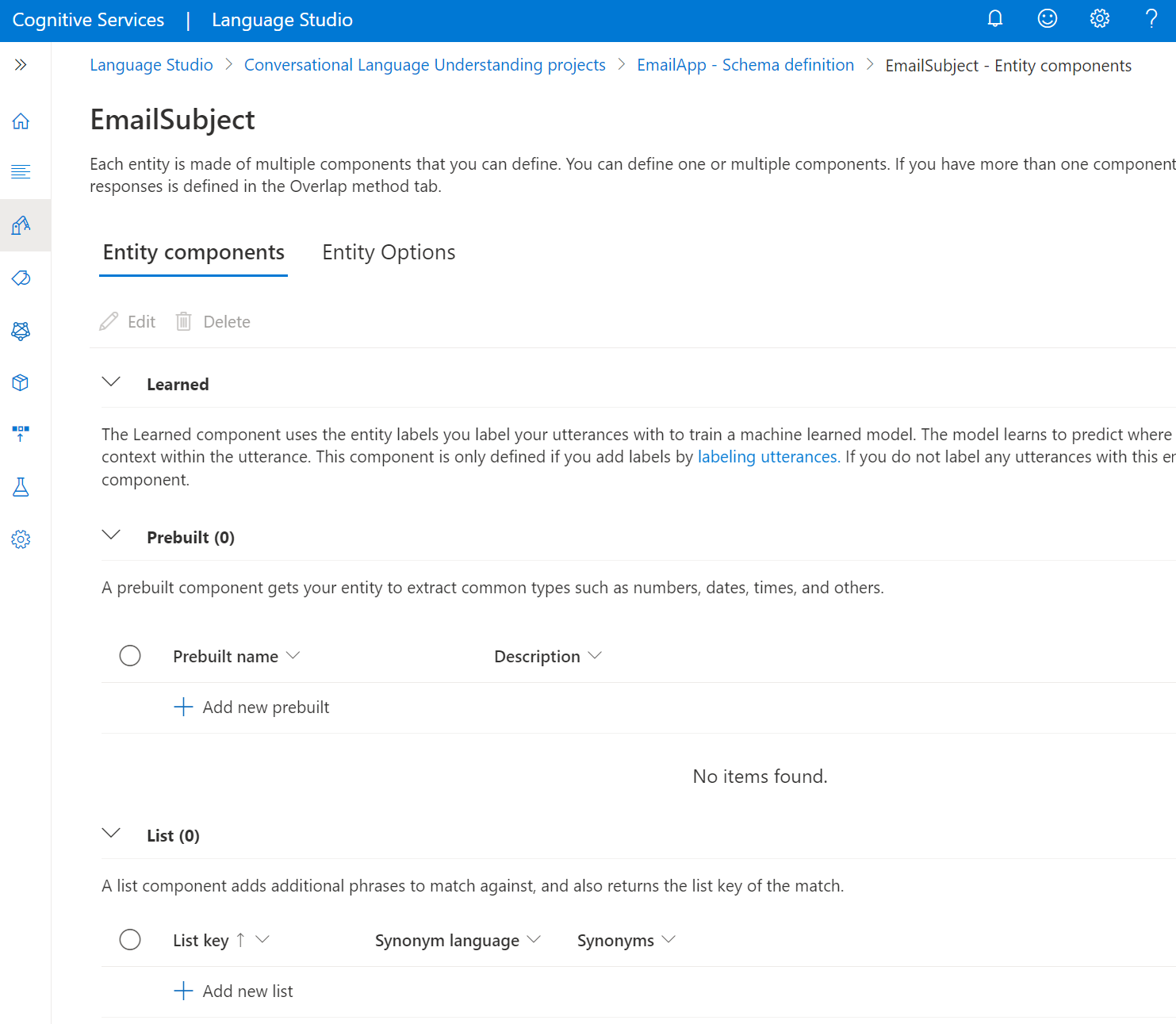This screenshot has height=1024, width=1176.
Task: Collapse the Learned section
Action: coord(112,382)
